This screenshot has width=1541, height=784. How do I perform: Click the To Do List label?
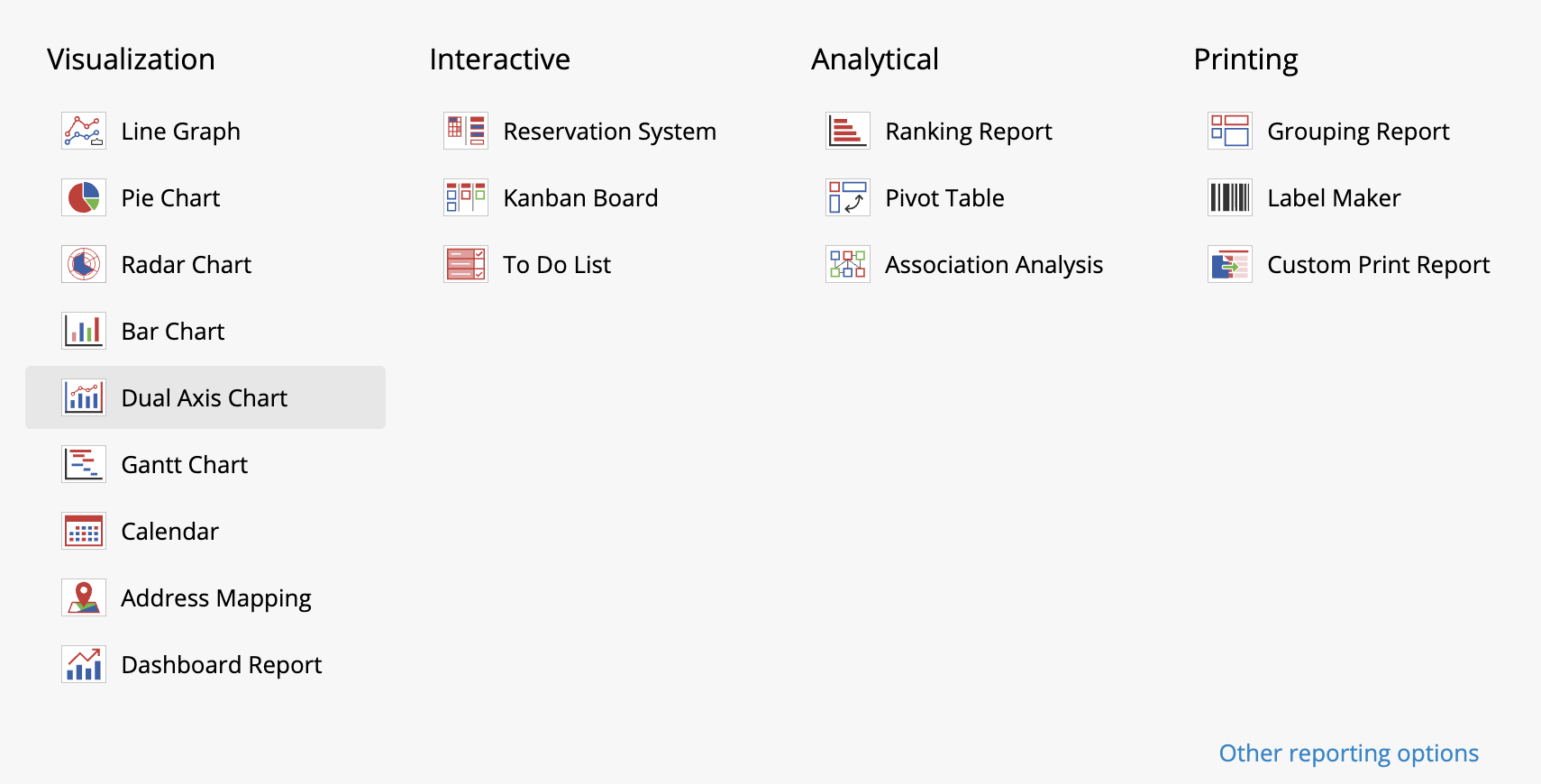(x=557, y=265)
